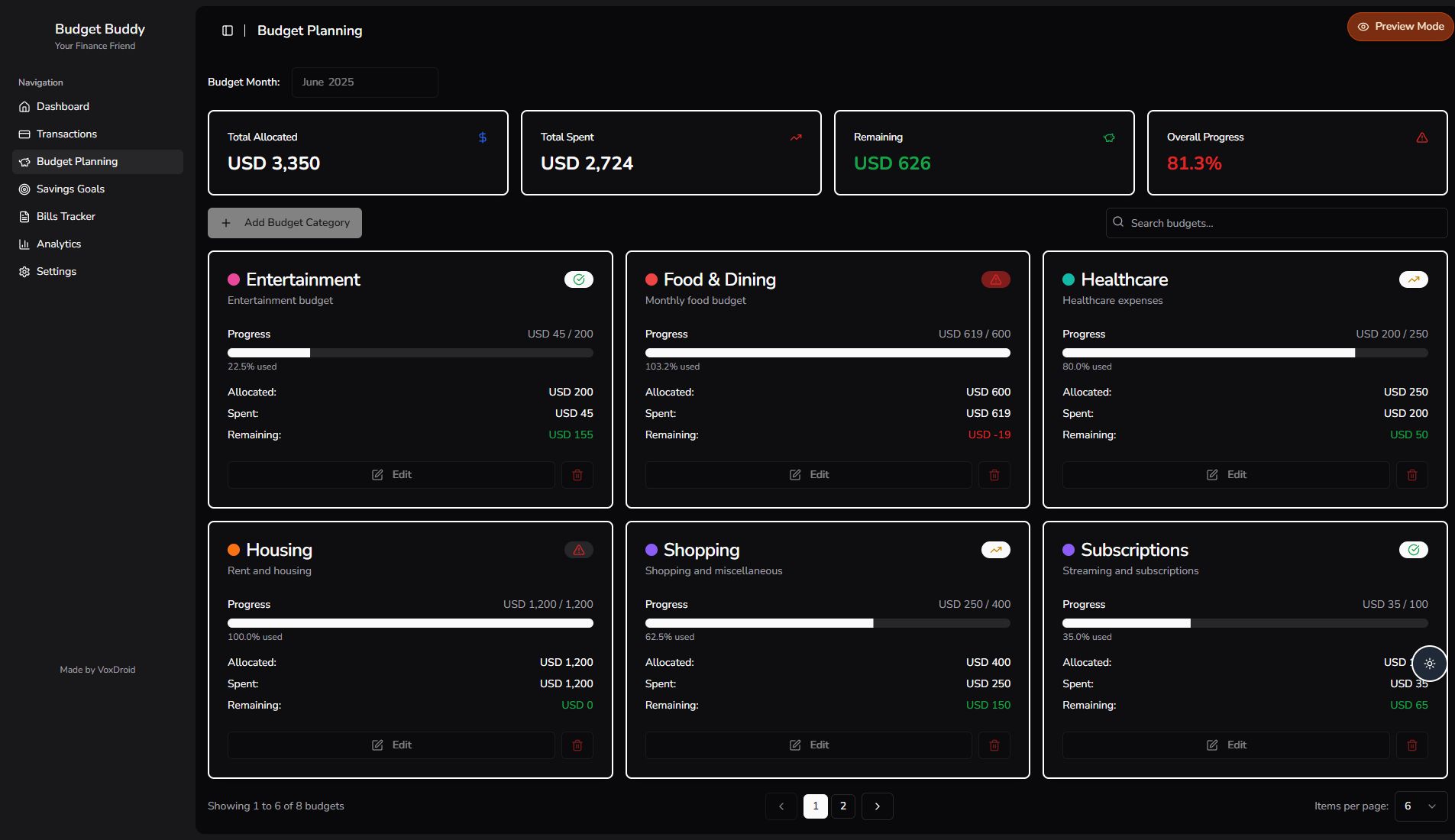Click the Housing warning status badge
Viewport: 1455px width, 840px height.
(578, 550)
